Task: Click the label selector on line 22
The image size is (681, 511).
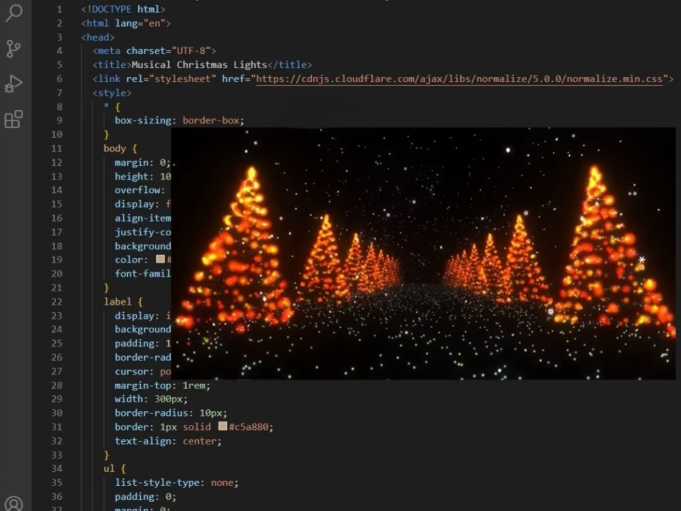Action: [x=117, y=302]
